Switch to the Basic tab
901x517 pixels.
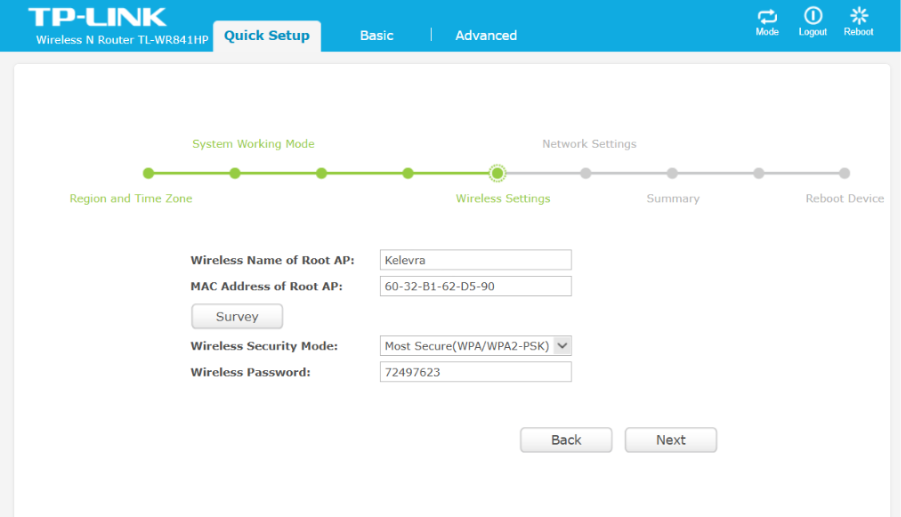(x=376, y=35)
